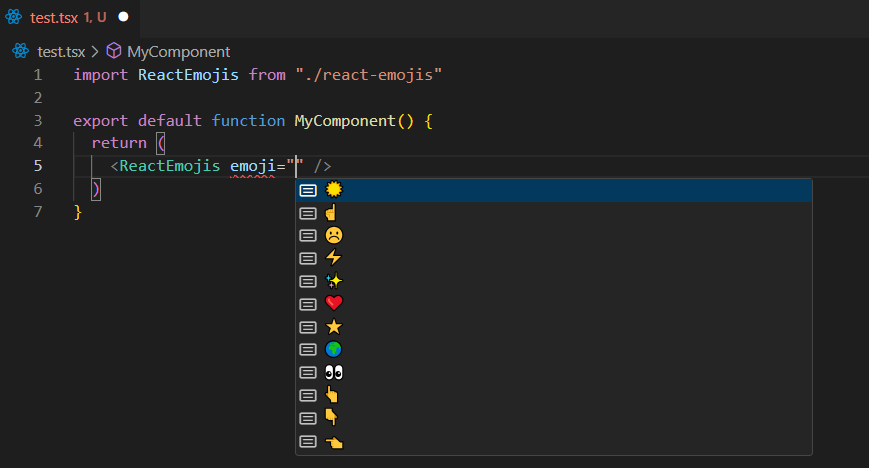
Task: Select the hand pointing left emoji
Action: point(334,441)
